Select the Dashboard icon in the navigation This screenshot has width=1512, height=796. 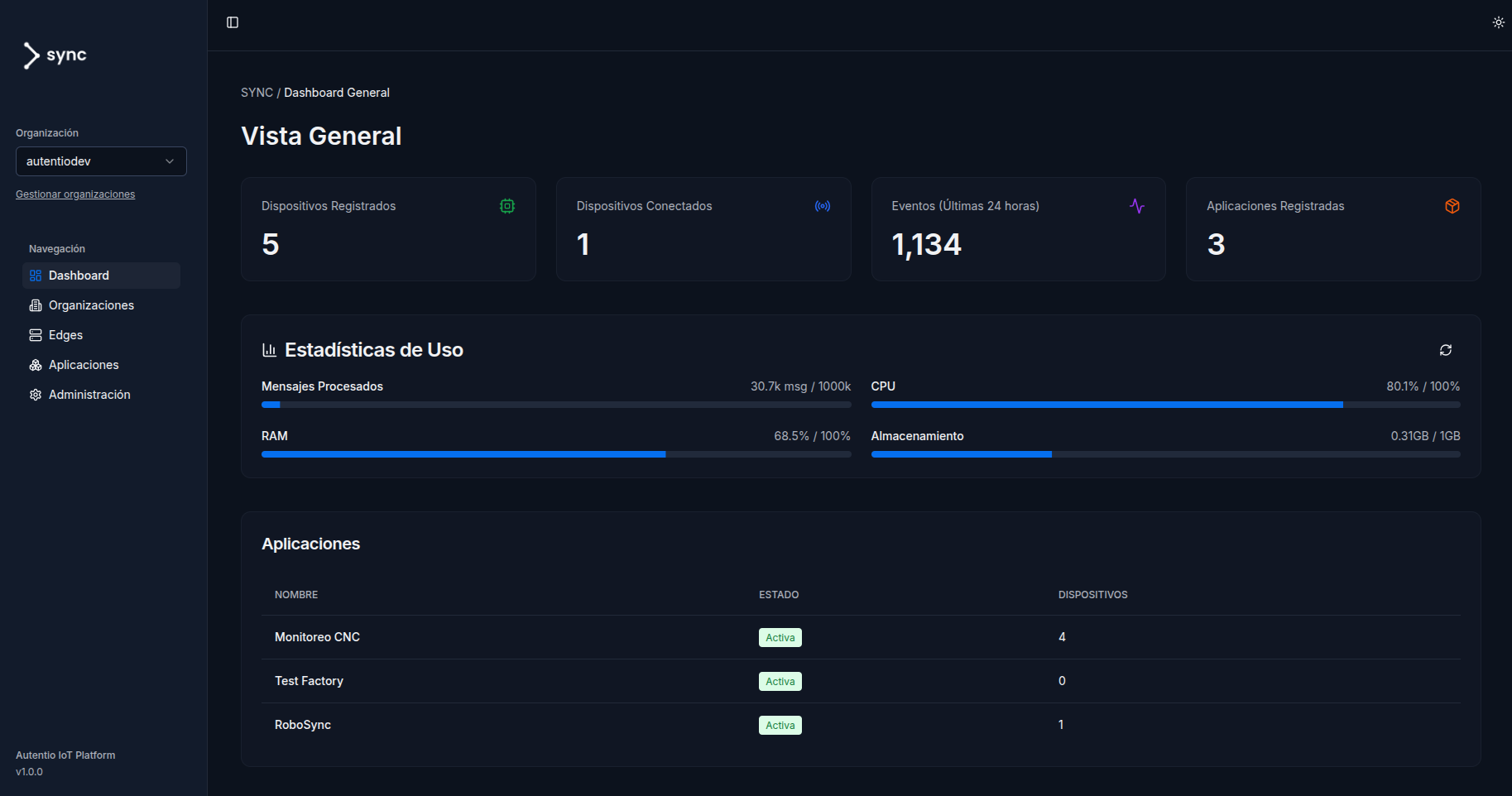pyautogui.click(x=35, y=275)
